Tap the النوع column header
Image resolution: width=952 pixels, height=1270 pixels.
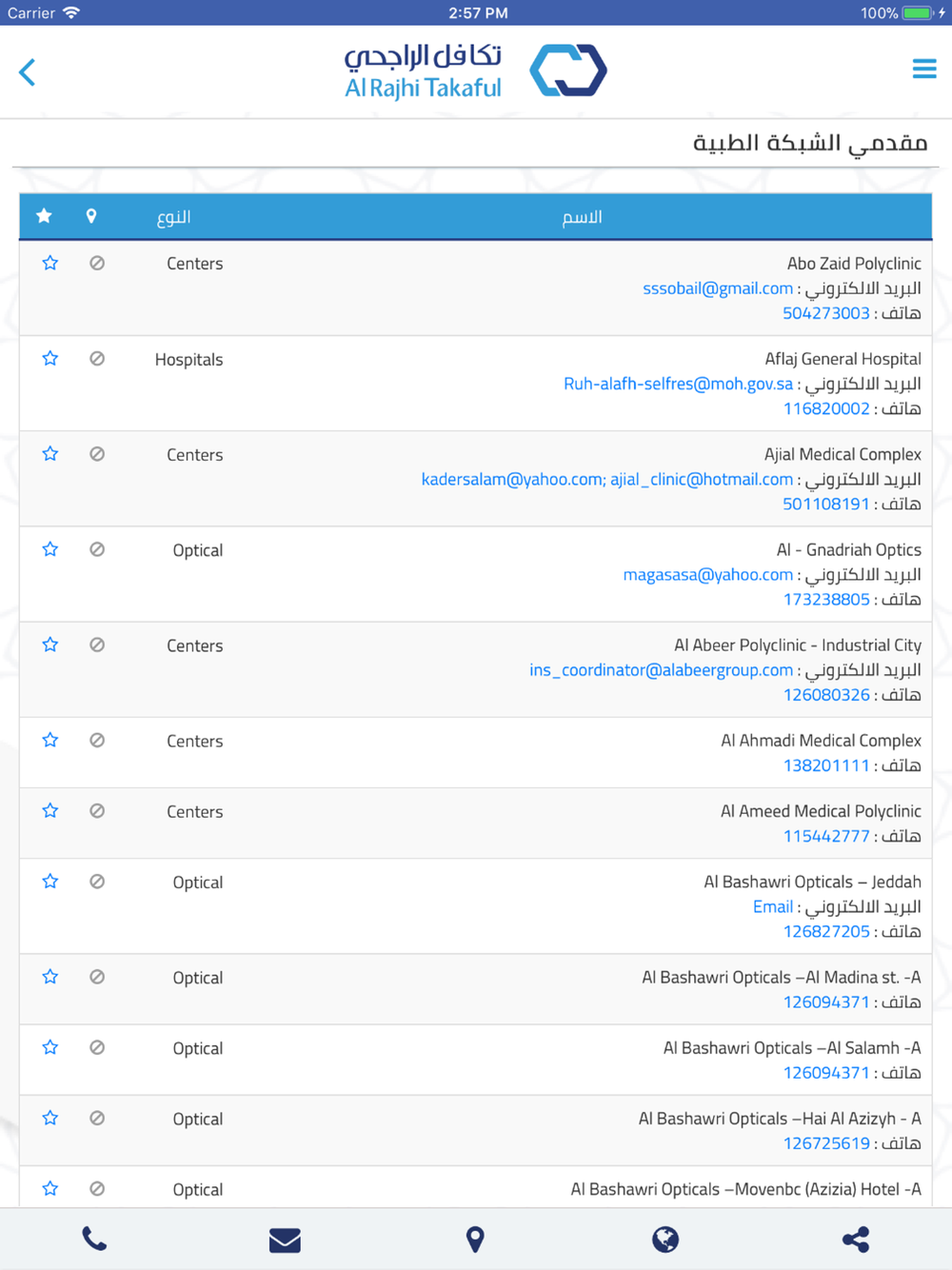coord(173,217)
